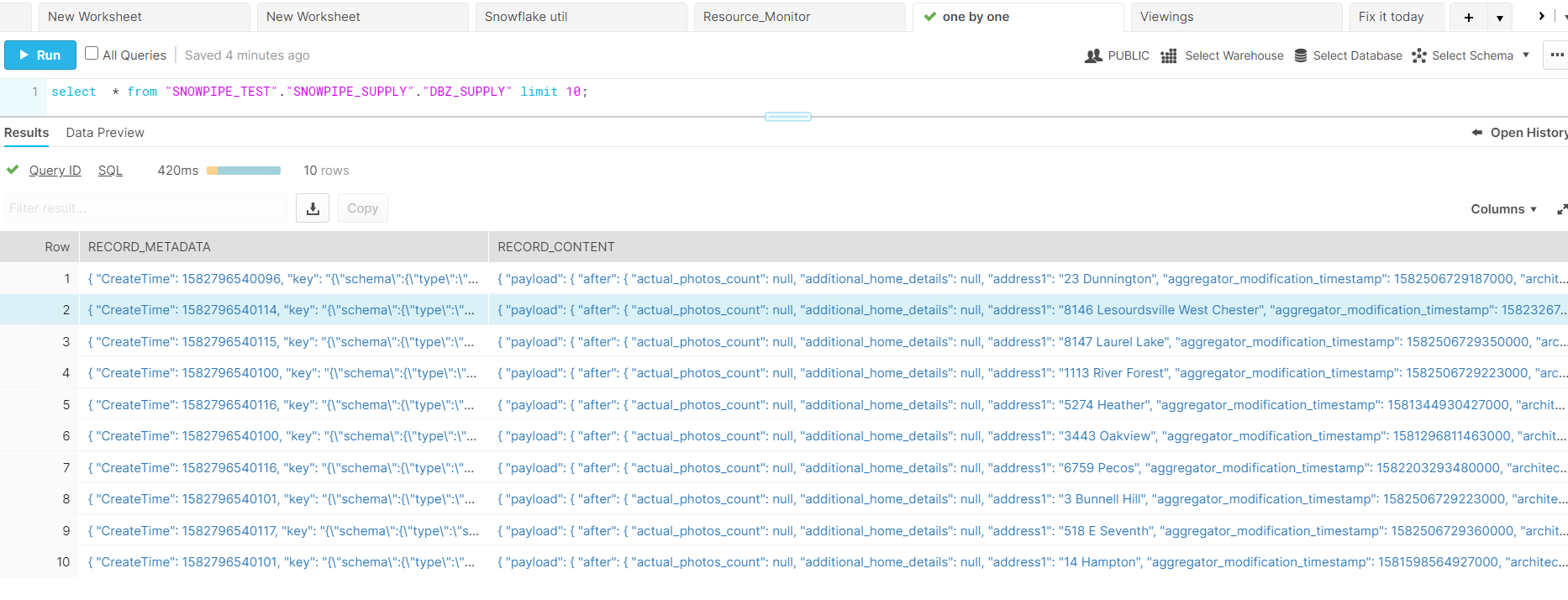Image resolution: width=1568 pixels, height=600 pixels.
Task: Select metadata cell with CreateTime 1582796540117
Action: click(x=284, y=531)
